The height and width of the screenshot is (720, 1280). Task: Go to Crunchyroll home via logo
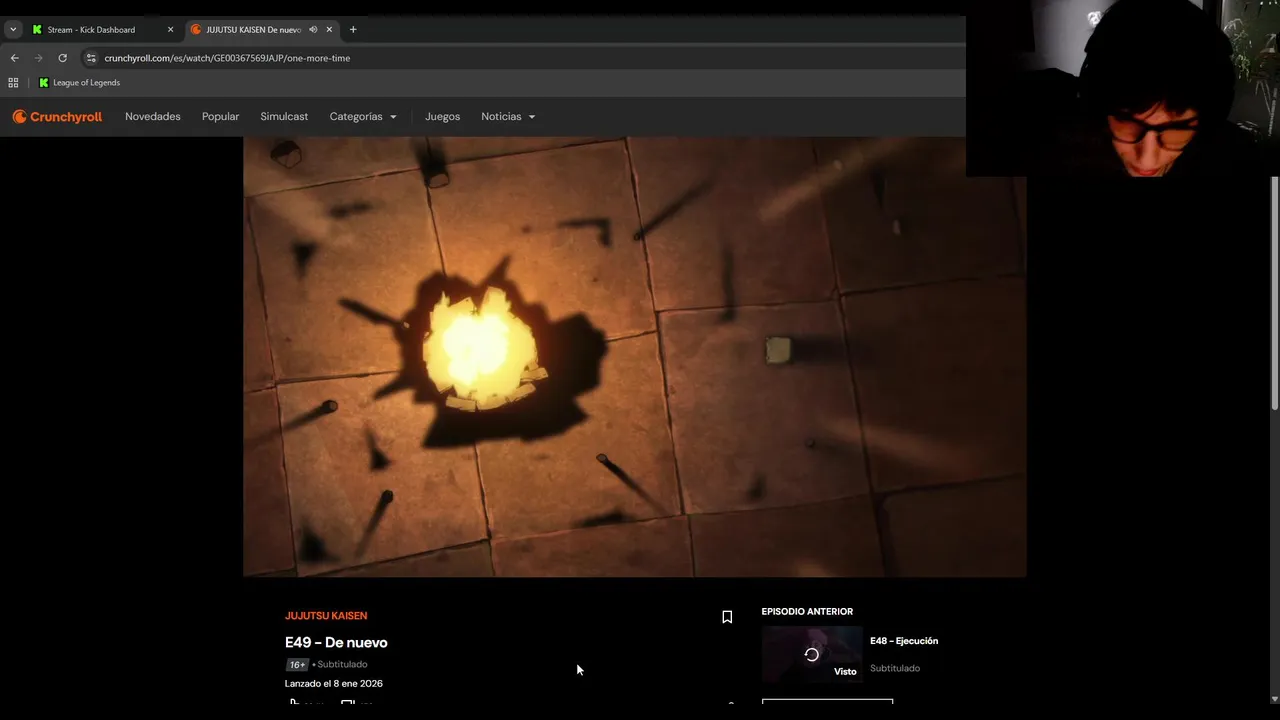[57, 117]
